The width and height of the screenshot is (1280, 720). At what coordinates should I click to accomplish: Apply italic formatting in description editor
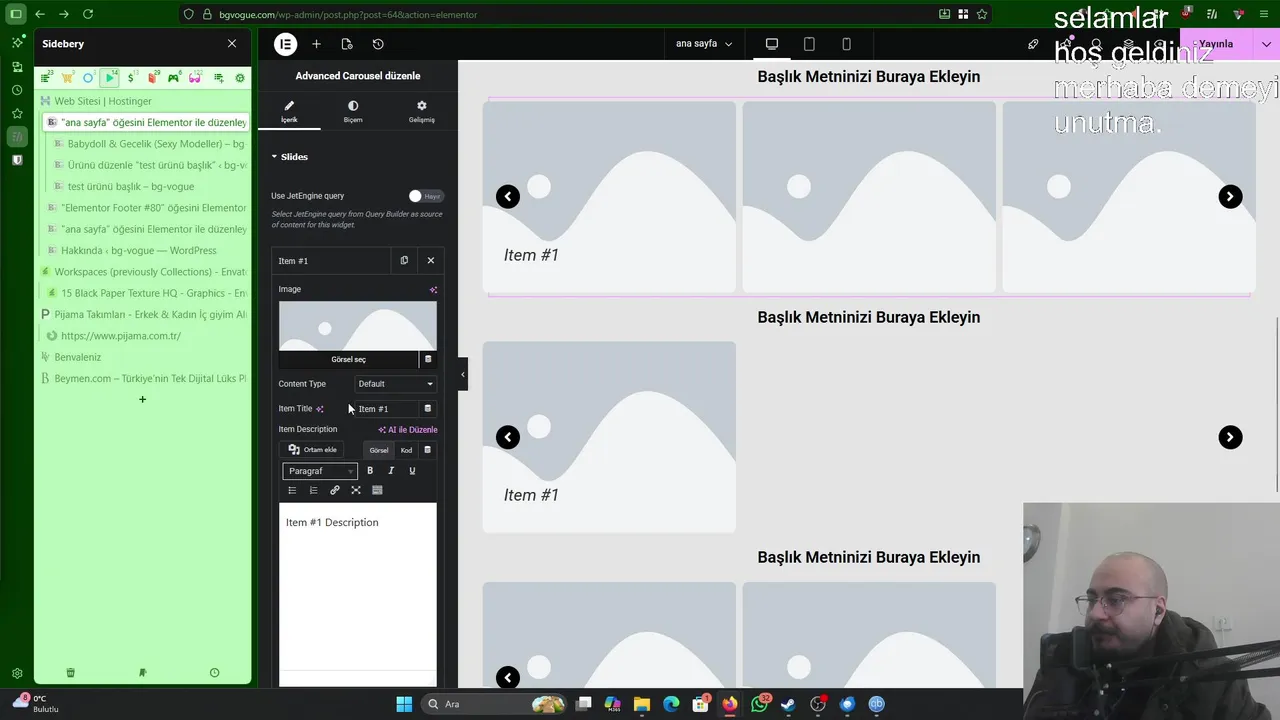click(391, 471)
